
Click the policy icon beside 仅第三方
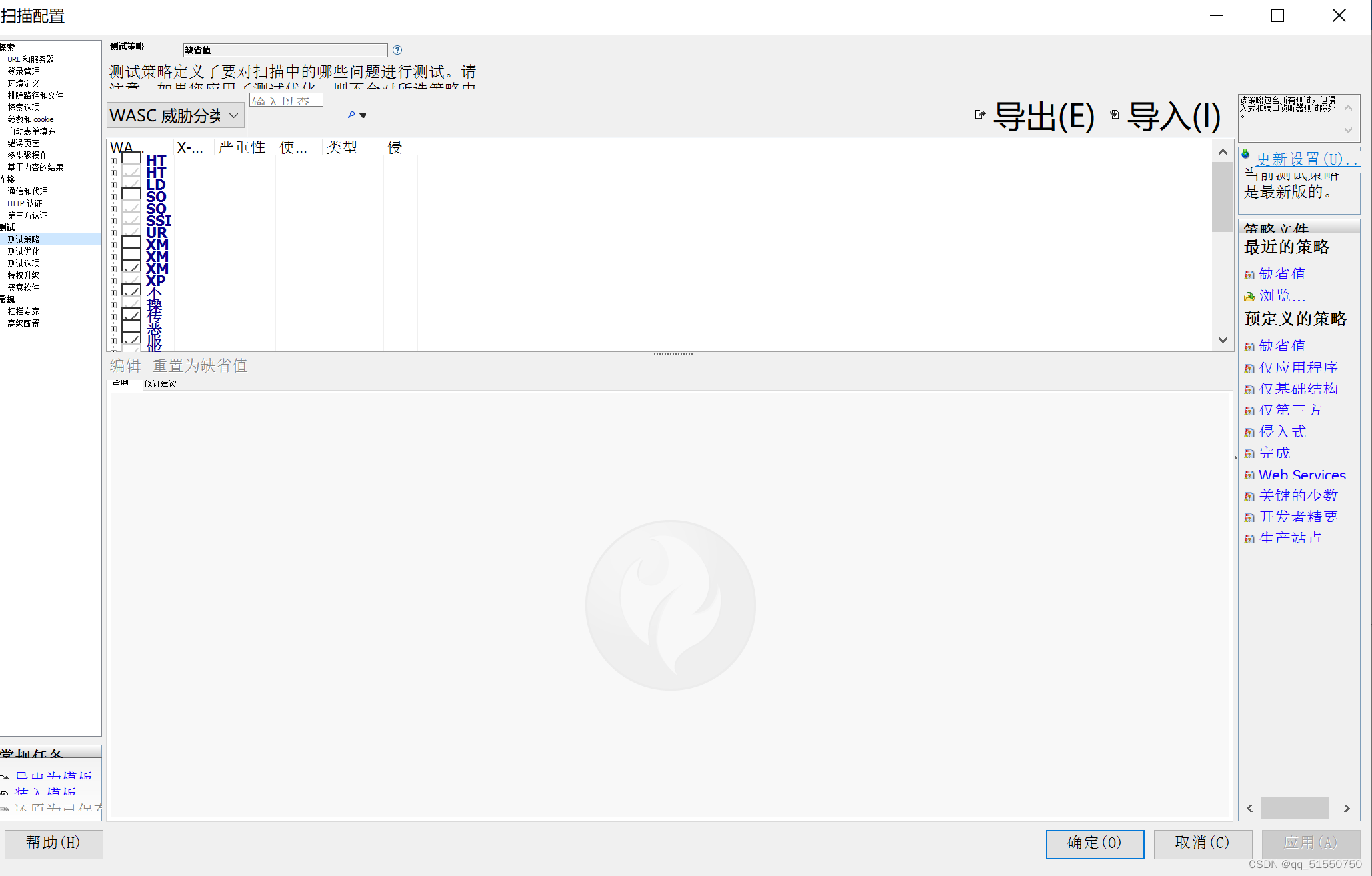[1249, 411]
